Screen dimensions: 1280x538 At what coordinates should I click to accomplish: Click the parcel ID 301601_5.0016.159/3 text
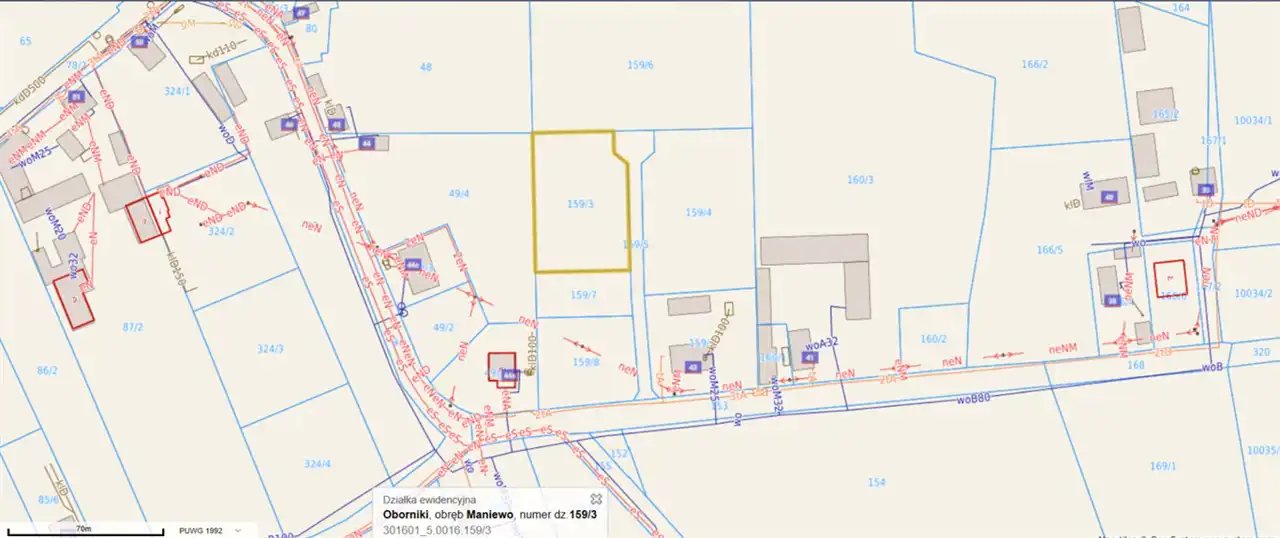click(x=437, y=529)
